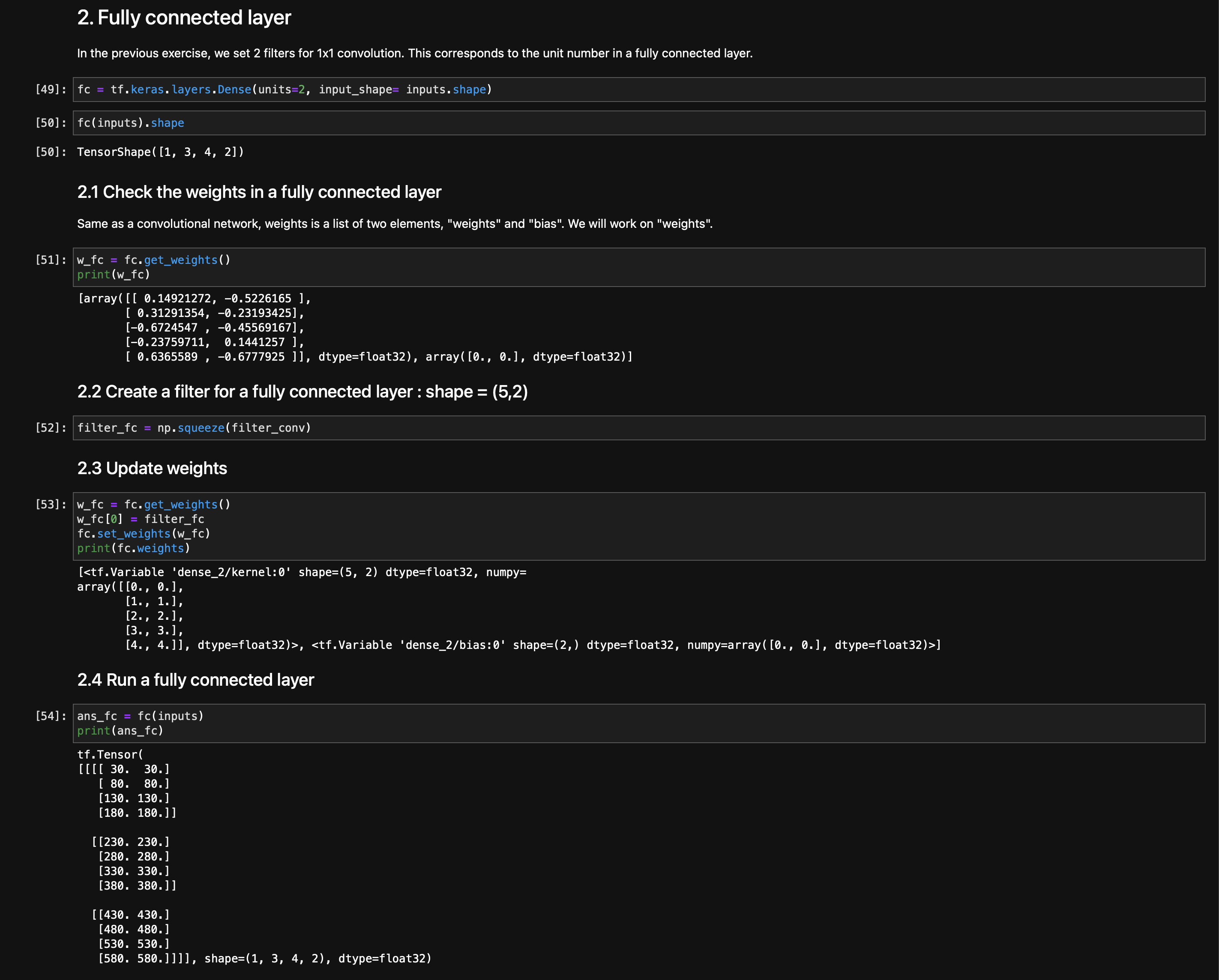Click the w_fc[0] = filter_fc line

tap(141, 519)
